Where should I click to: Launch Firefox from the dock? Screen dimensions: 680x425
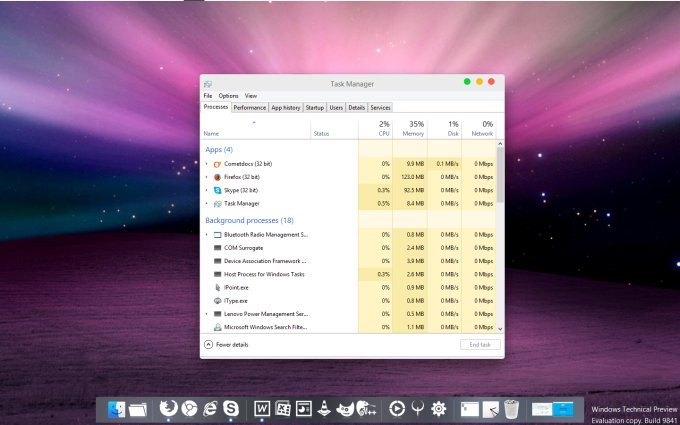tap(168, 408)
